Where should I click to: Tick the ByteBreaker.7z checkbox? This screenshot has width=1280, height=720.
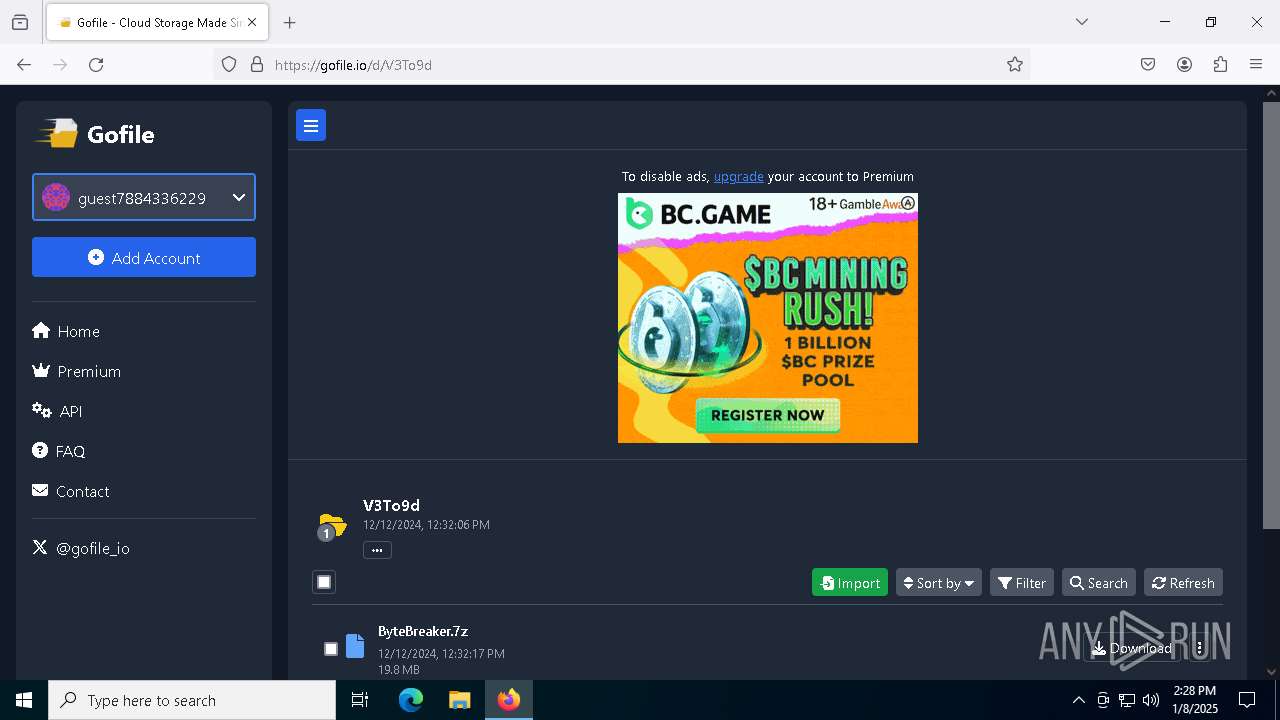[331, 649]
